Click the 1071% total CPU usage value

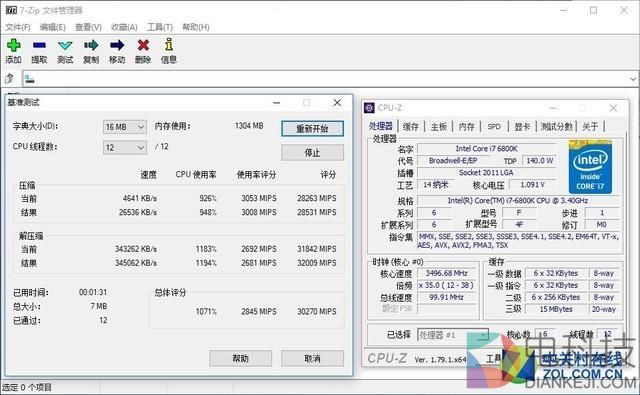click(206, 311)
